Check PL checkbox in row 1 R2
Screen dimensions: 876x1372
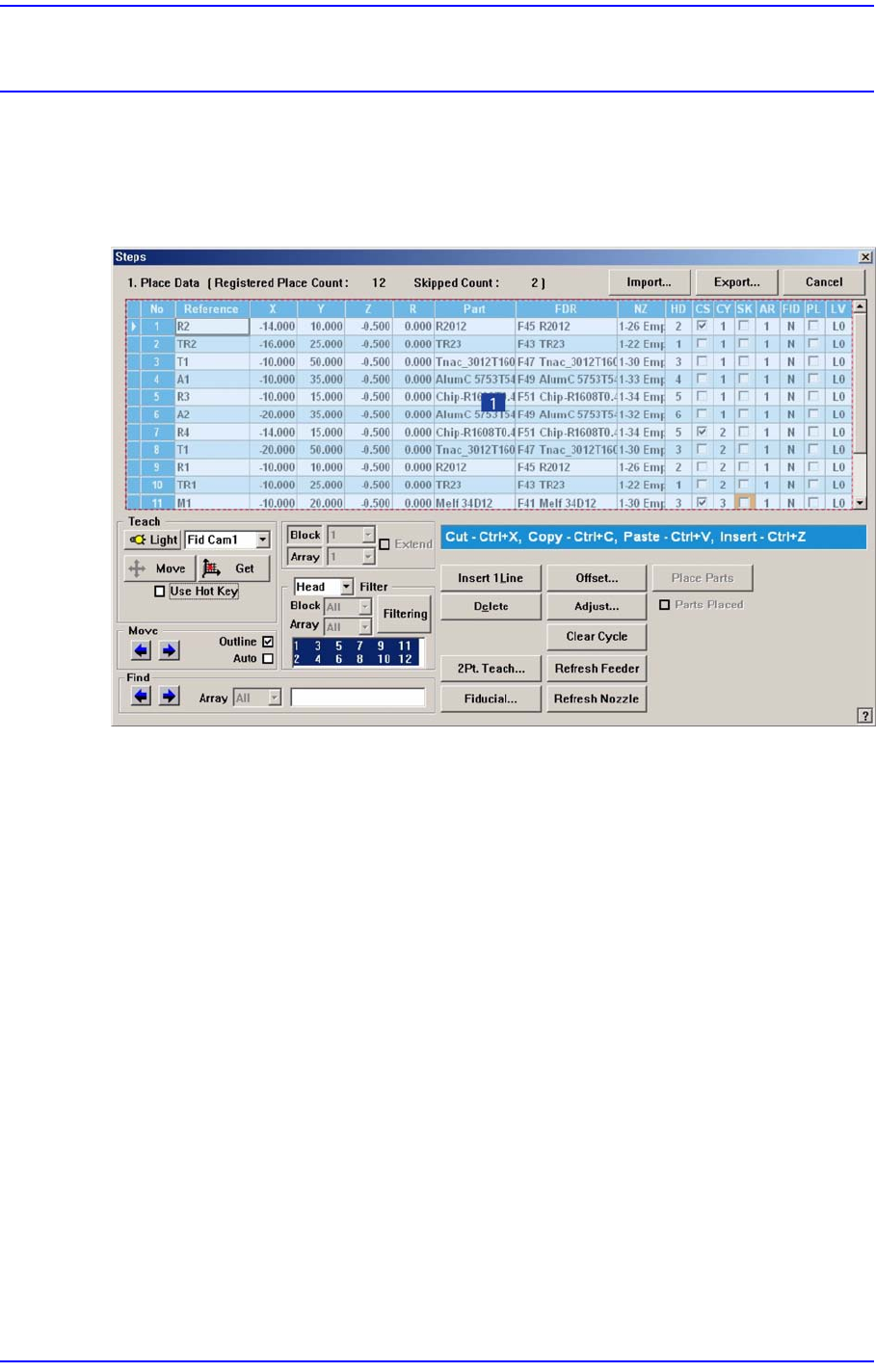pyautogui.click(x=812, y=327)
